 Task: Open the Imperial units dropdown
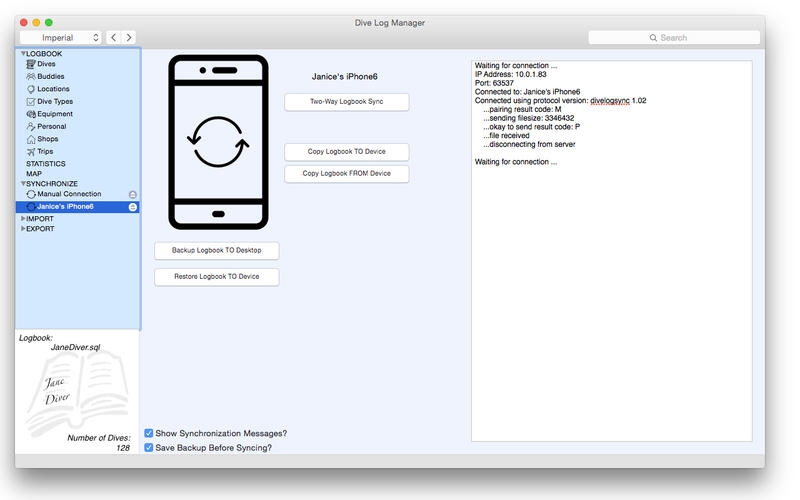tap(61, 38)
